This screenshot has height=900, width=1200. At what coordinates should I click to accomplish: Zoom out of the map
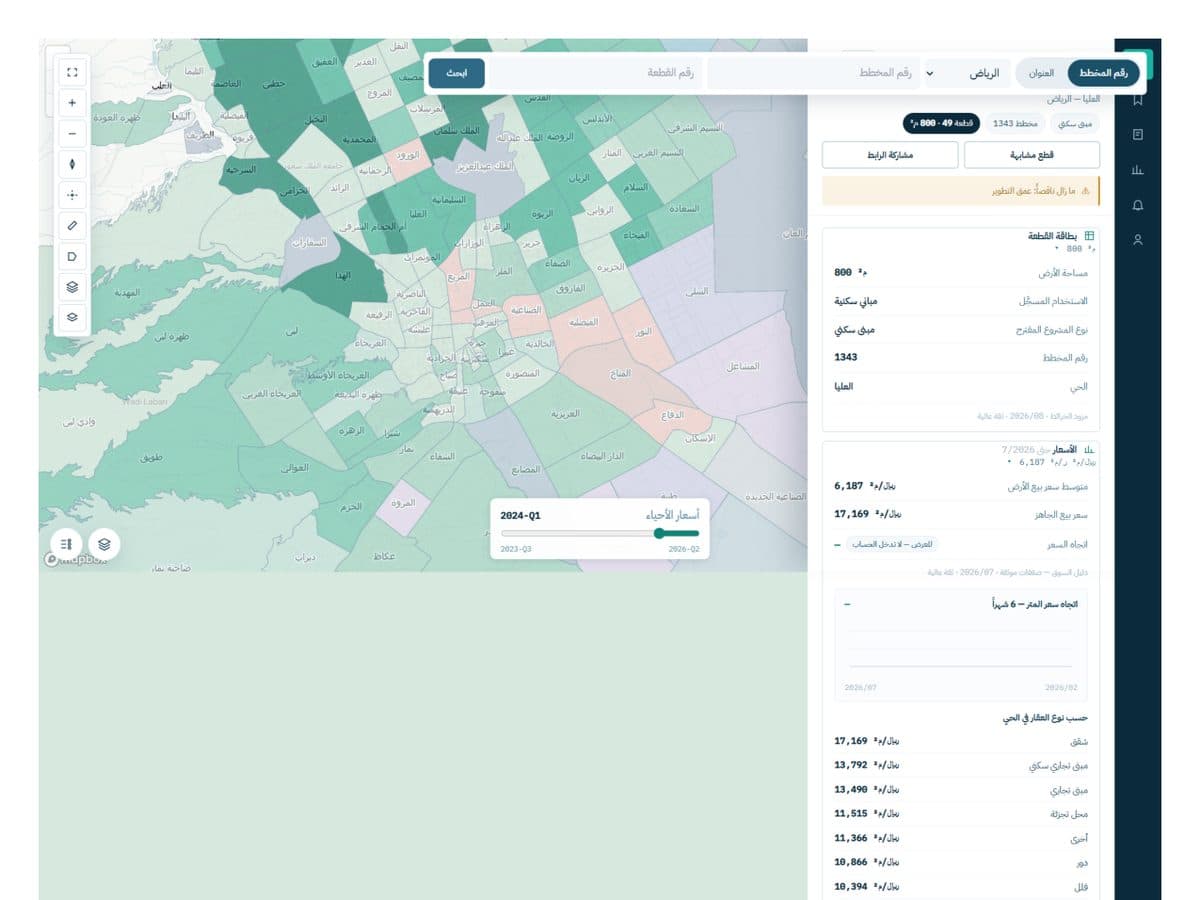[x=72, y=133]
